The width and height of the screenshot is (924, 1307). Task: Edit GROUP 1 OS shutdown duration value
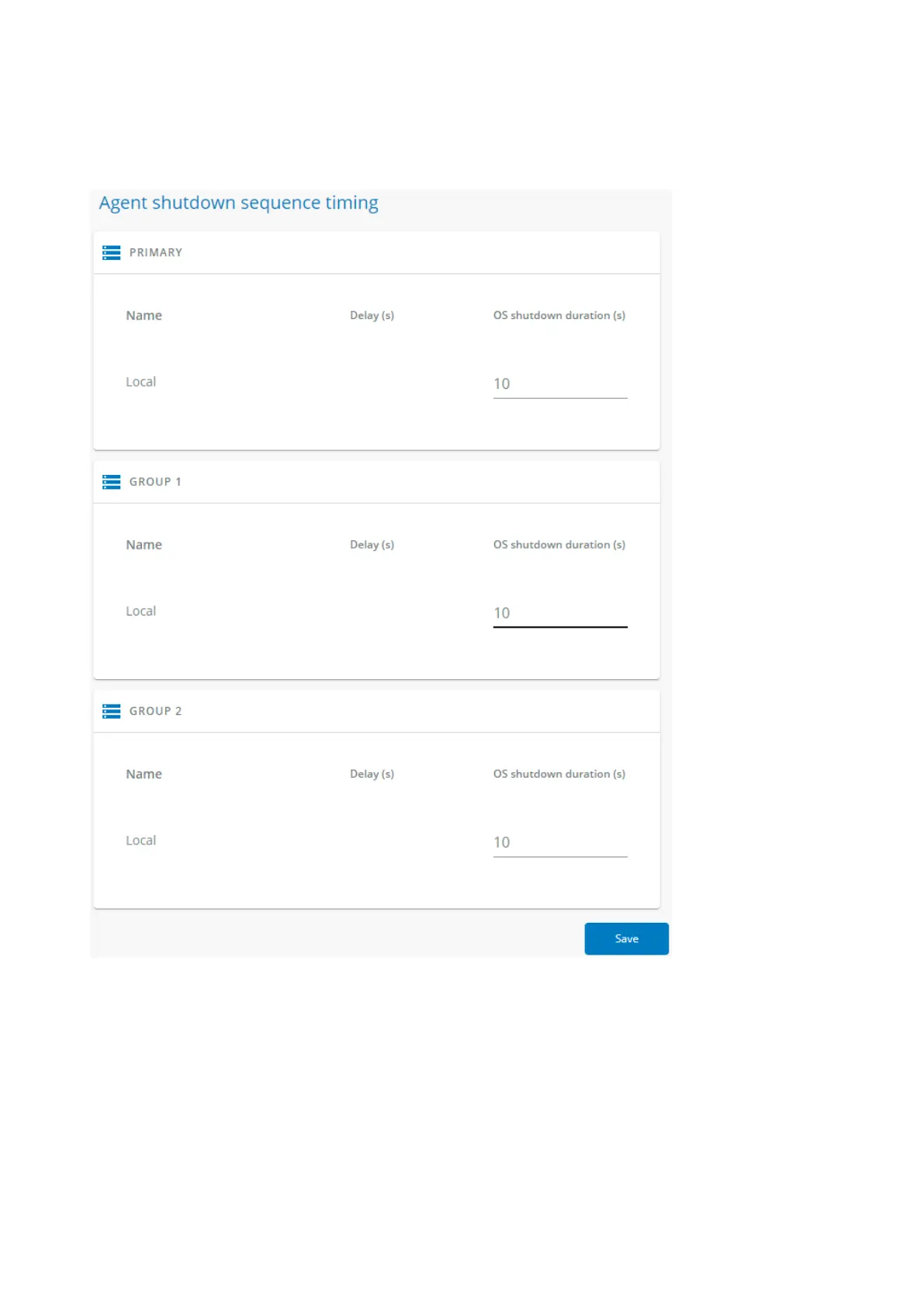coord(559,613)
